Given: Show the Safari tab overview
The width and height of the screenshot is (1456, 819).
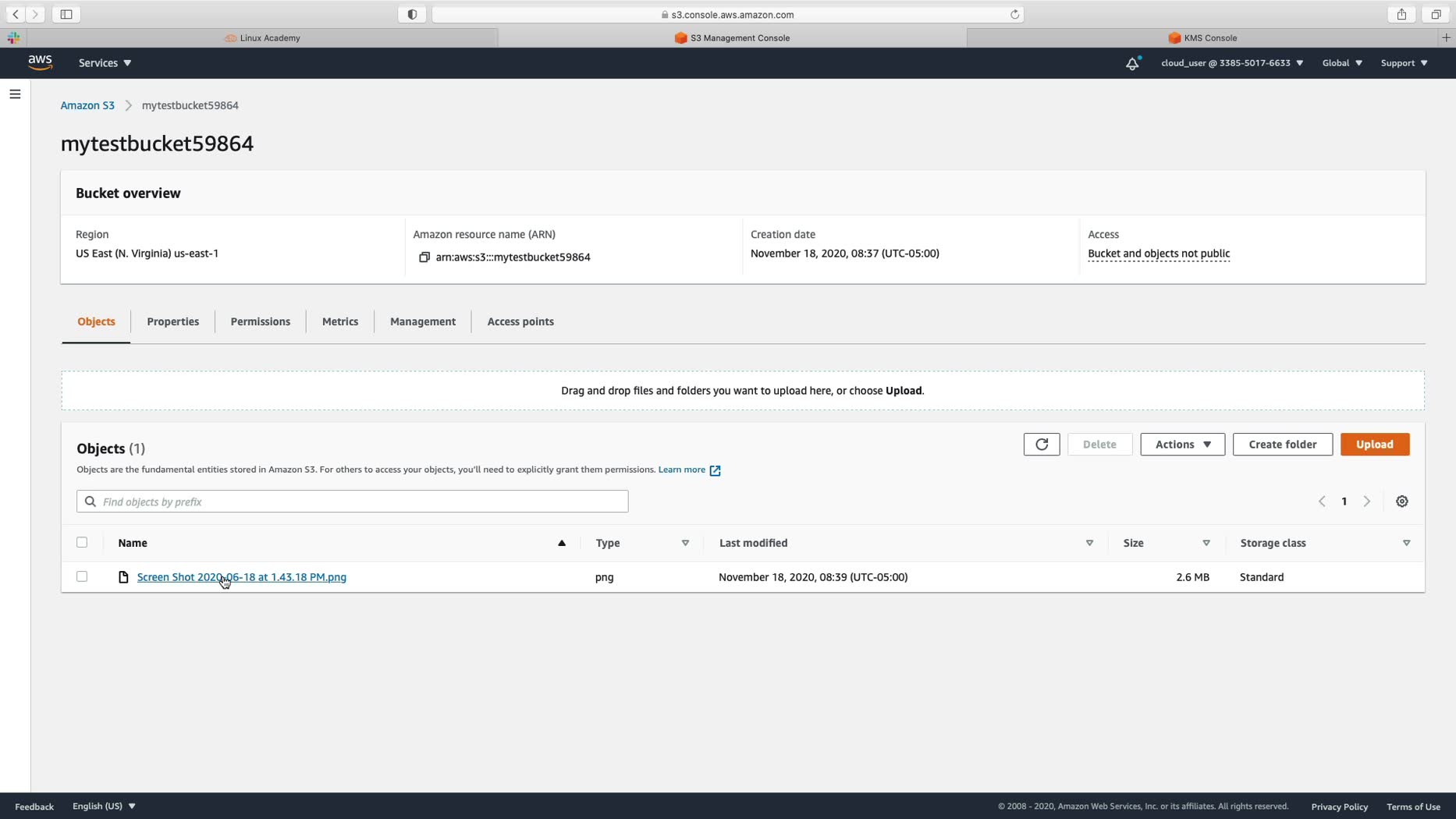Looking at the screenshot, I should click(x=1436, y=14).
